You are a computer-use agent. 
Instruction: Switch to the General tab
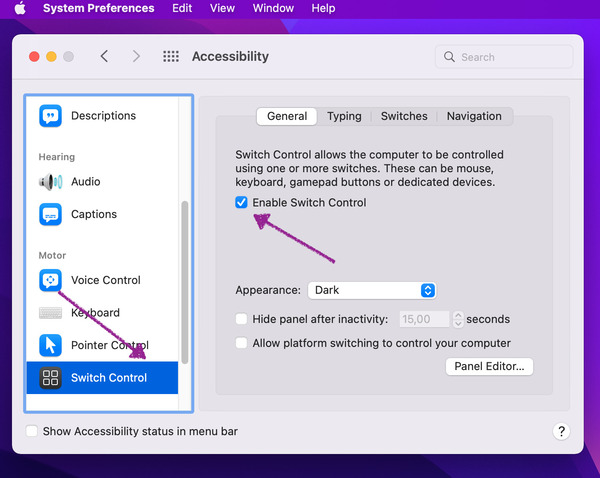point(287,116)
